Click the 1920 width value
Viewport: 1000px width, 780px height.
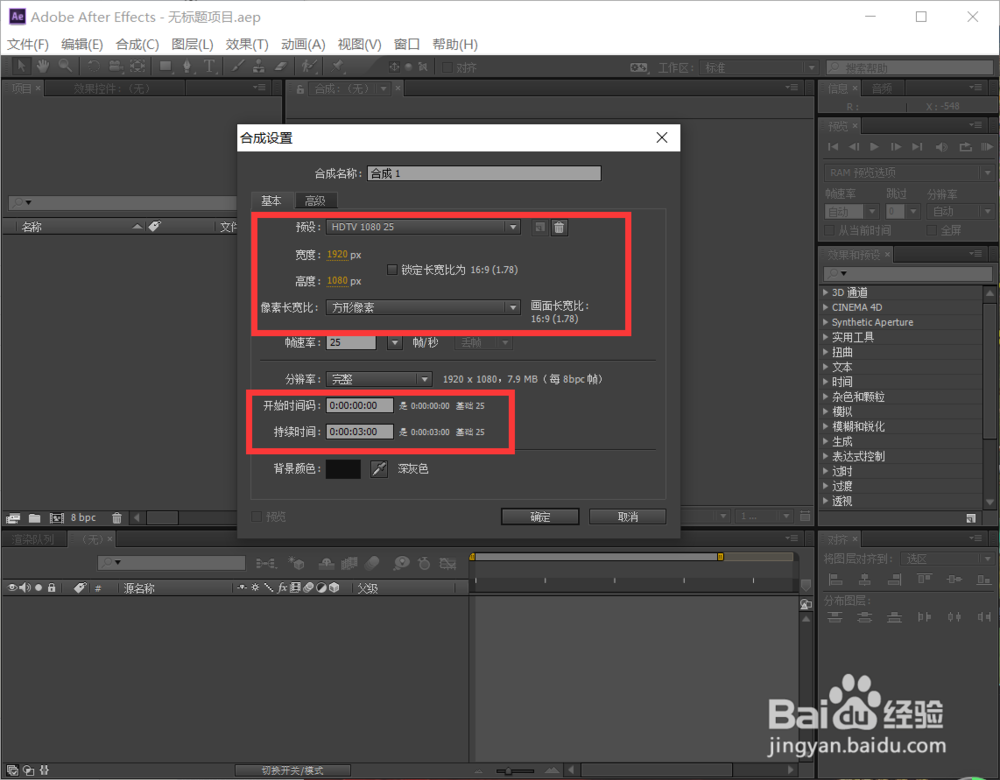(x=337, y=254)
